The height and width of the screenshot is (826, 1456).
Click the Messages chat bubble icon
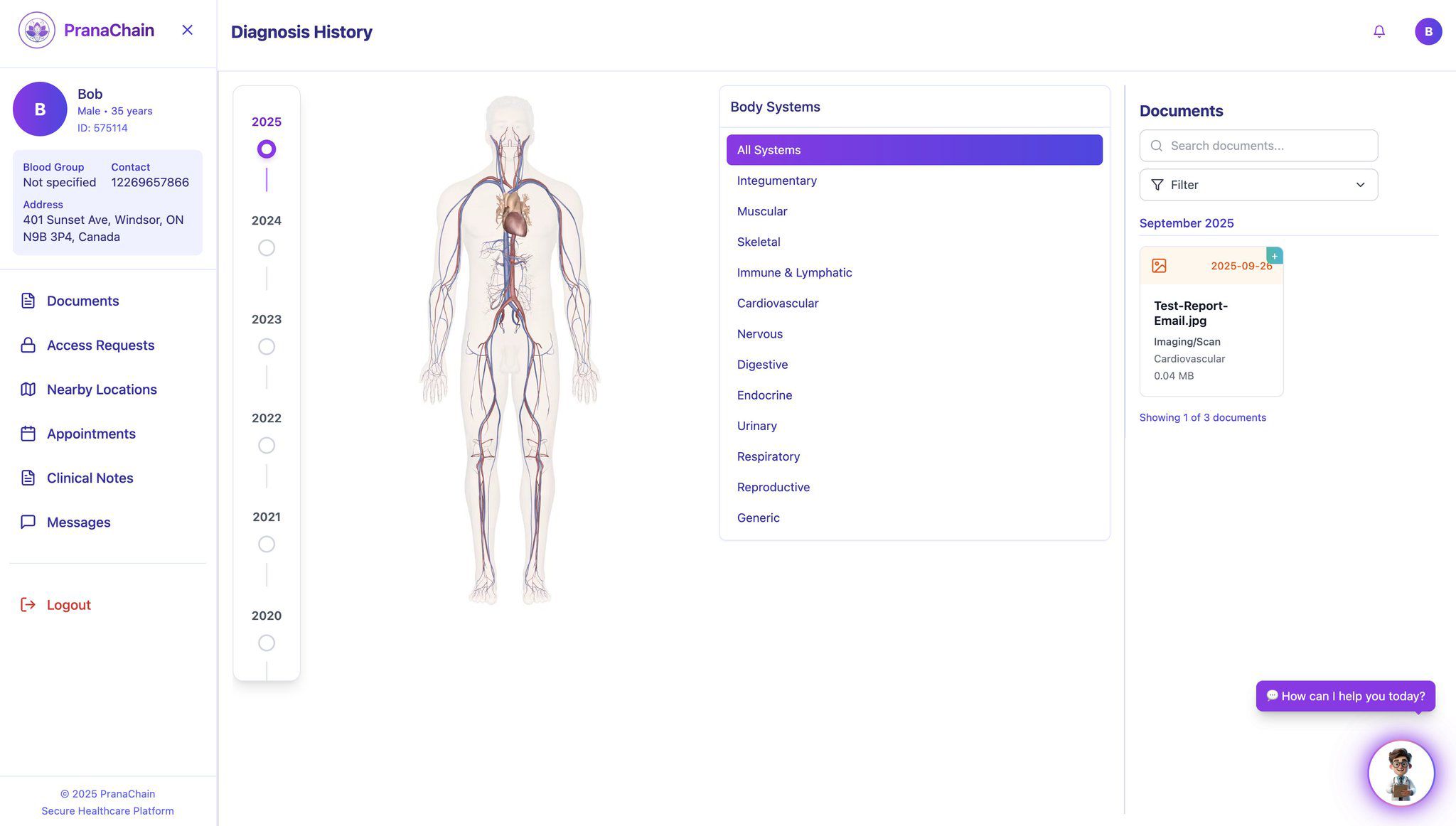(x=28, y=522)
